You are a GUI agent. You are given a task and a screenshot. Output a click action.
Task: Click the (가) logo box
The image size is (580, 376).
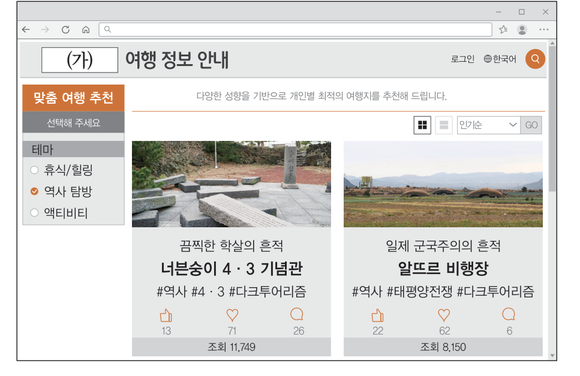(x=80, y=60)
